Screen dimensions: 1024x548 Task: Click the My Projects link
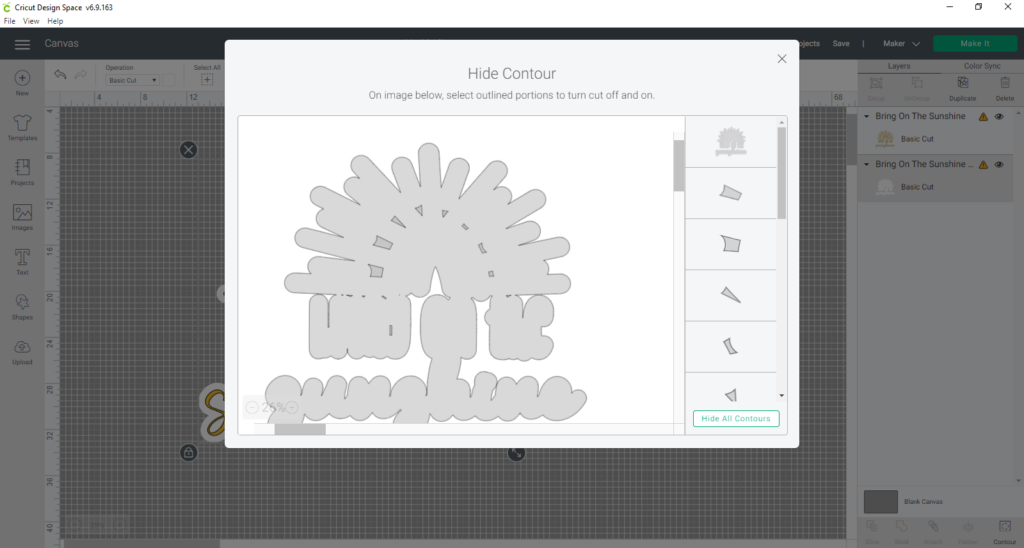pyautogui.click(x=807, y=44)
